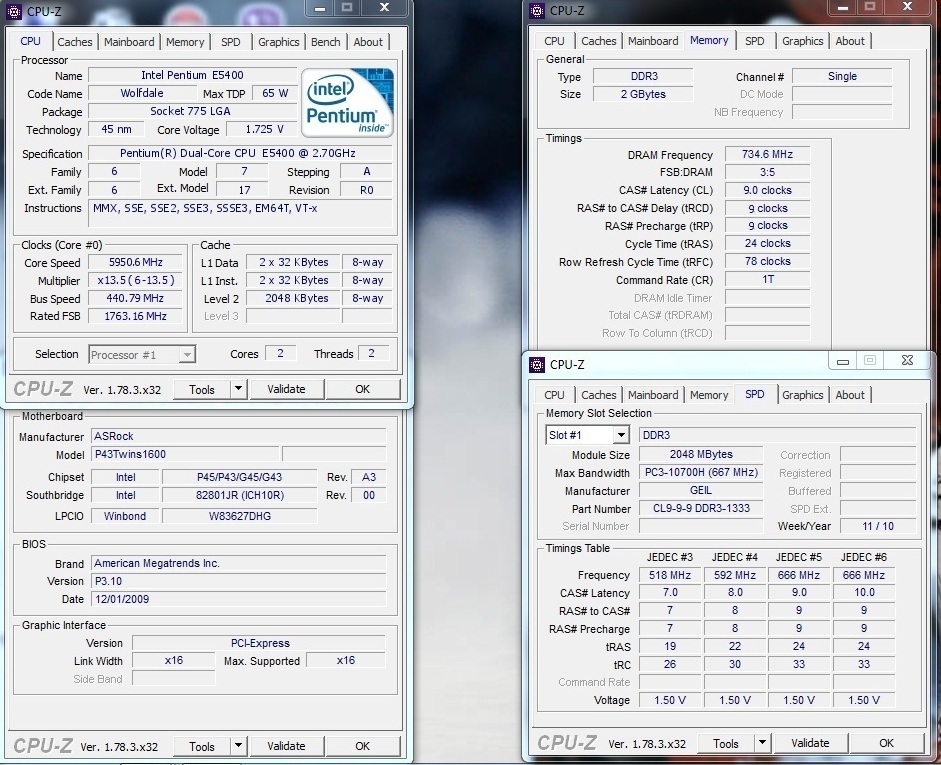Click the Bus Speed value '440.79 MHz'
This screenshot has height=765, width=941.
click(136, 298)
